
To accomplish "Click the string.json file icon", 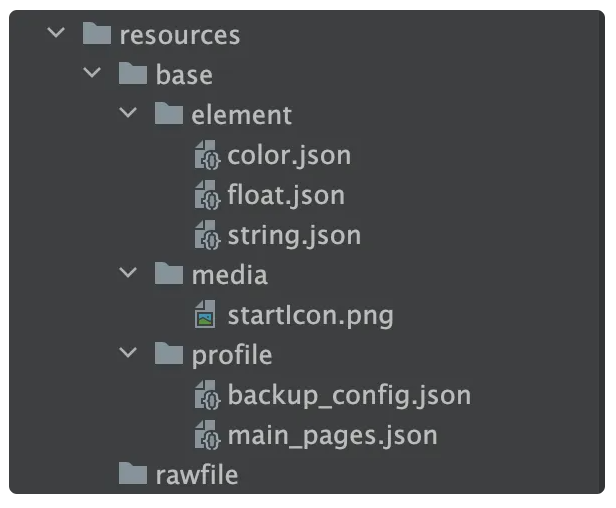I will tap(207, 235).
